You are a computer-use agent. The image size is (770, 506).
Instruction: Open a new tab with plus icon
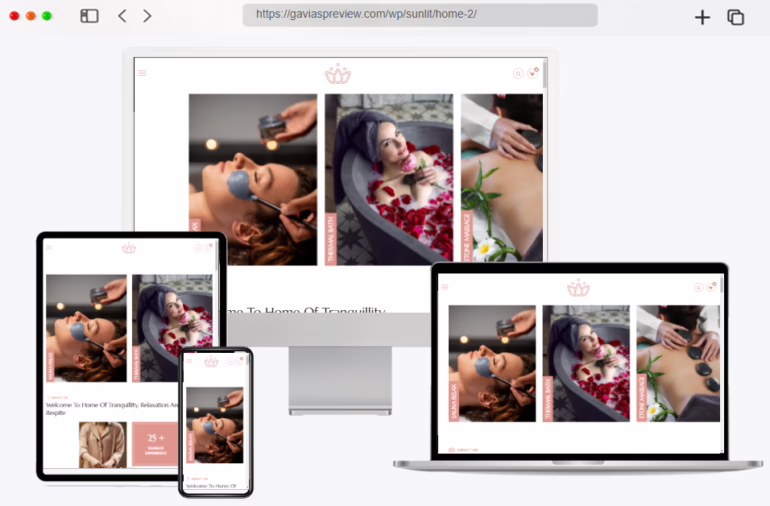click(702, 17)
